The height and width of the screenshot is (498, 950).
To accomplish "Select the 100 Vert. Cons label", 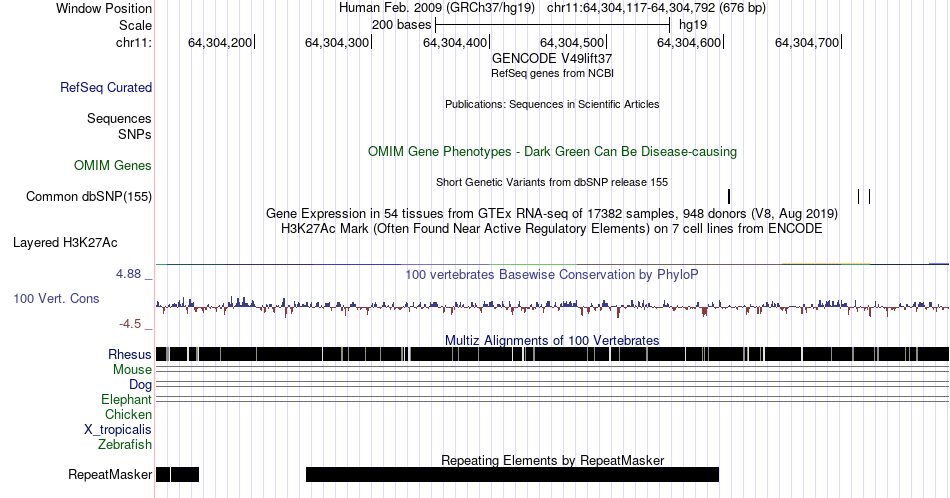I will pyautogui.click(x=56, y=298).
